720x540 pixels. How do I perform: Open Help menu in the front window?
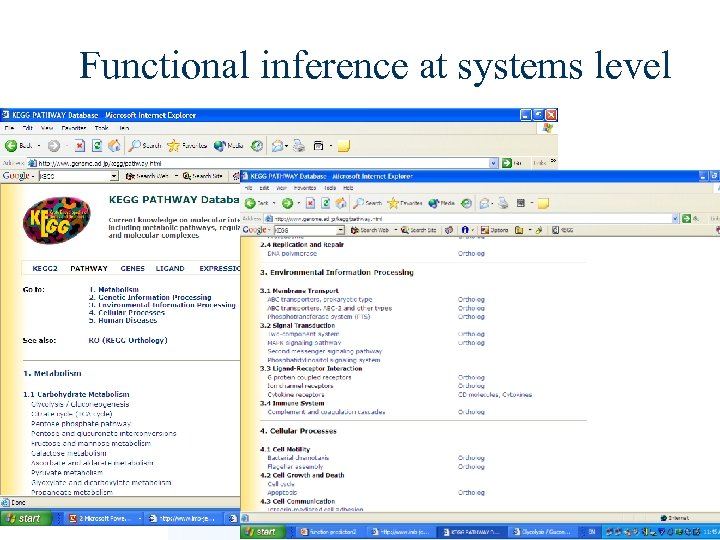point(349,188)
